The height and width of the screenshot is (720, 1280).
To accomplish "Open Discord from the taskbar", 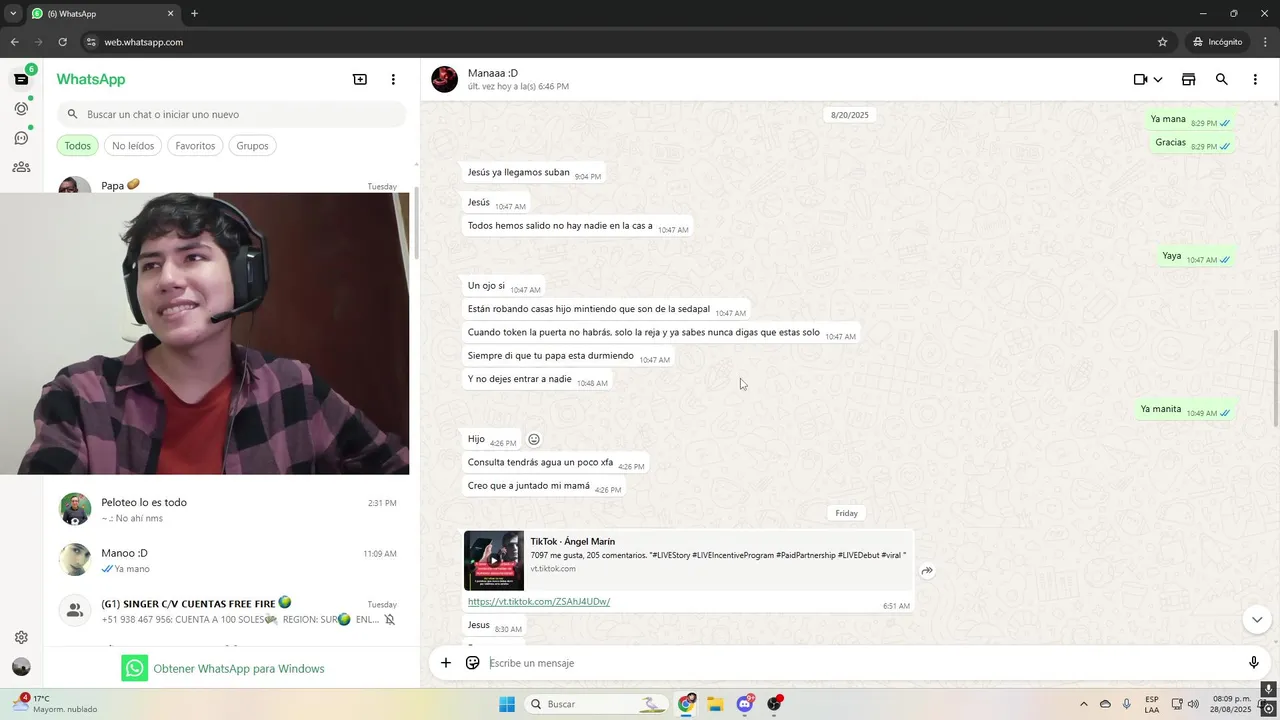I will click(x=745, y=704).
